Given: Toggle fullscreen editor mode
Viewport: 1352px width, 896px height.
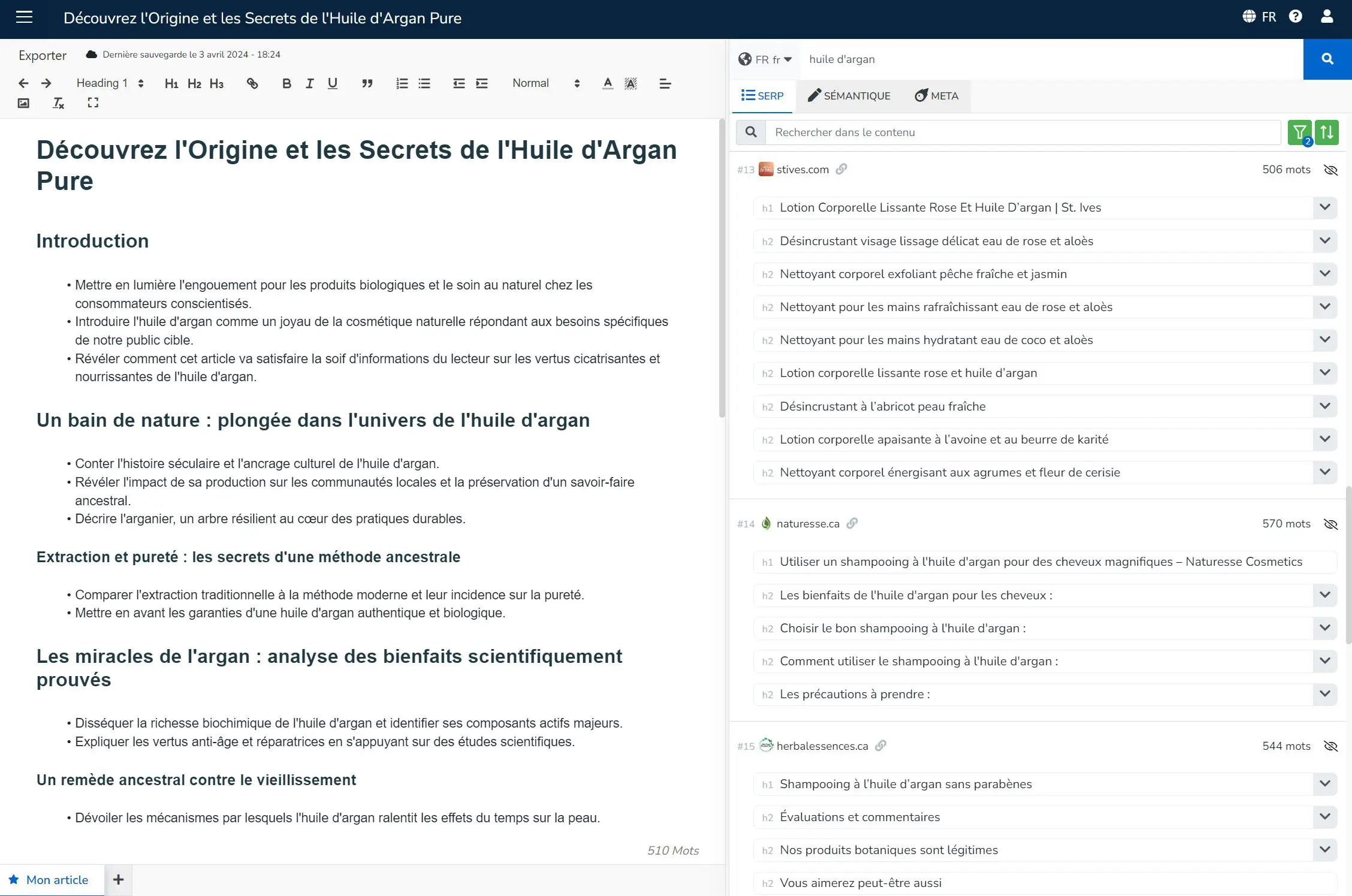Looking at the screenshot, I should 93,103.
